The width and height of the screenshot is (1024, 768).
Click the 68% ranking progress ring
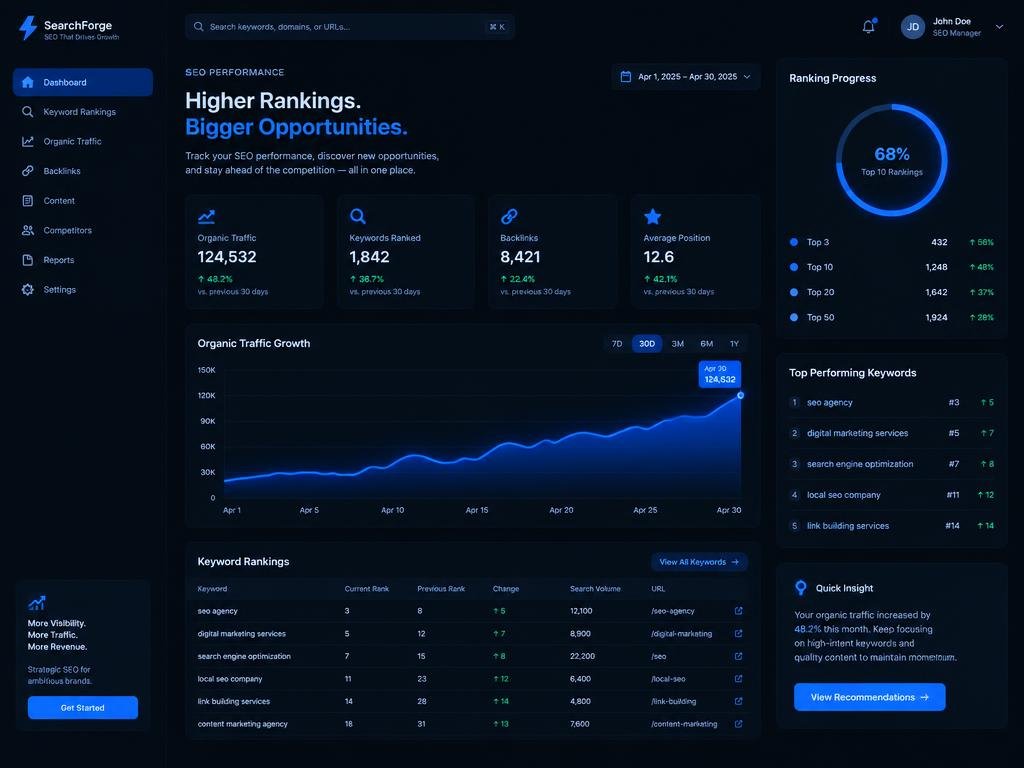(891, 160)
